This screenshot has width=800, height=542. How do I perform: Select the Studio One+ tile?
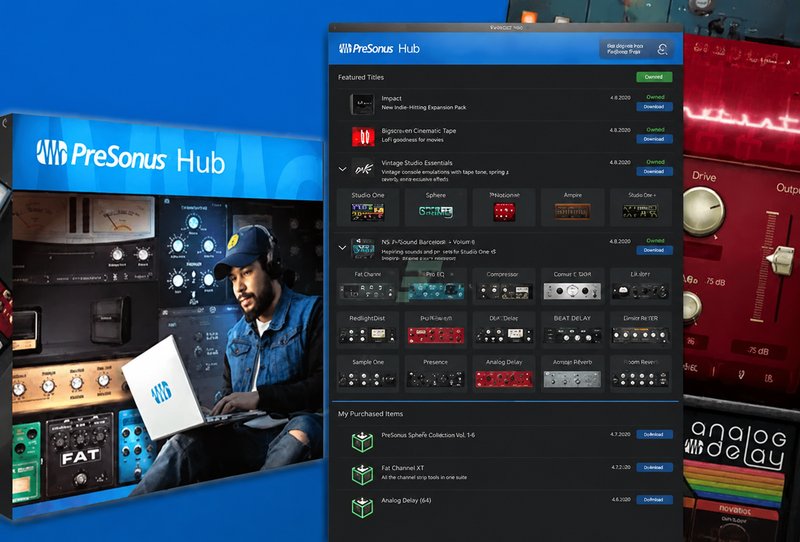[641, 207]
